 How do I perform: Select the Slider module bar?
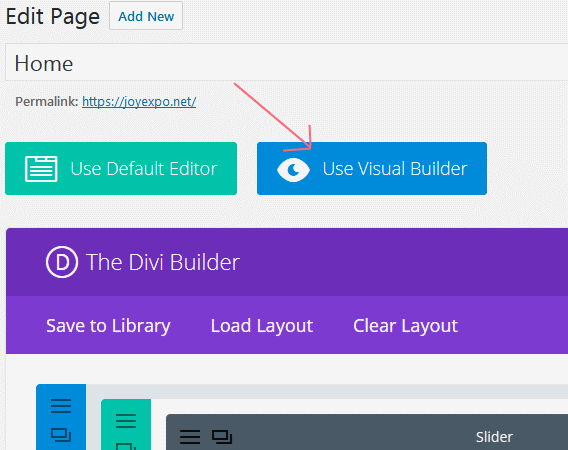tap(367, 433)
